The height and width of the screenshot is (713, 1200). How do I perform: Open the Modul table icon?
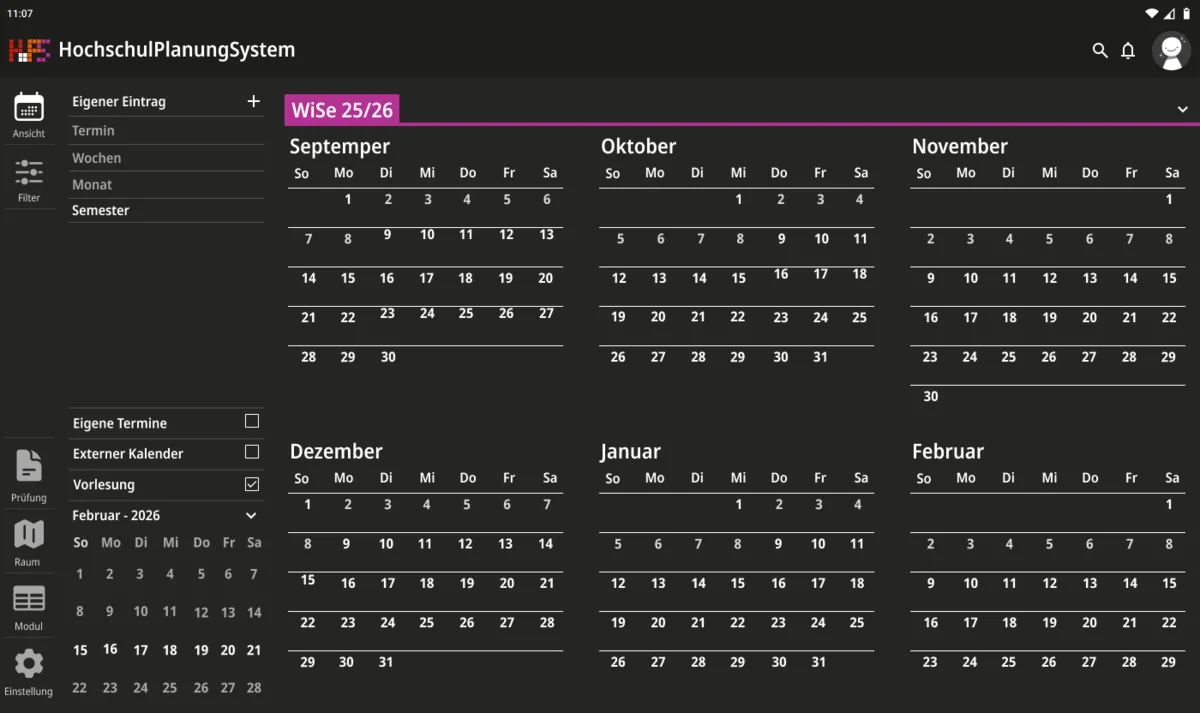[x=29, y=600]
